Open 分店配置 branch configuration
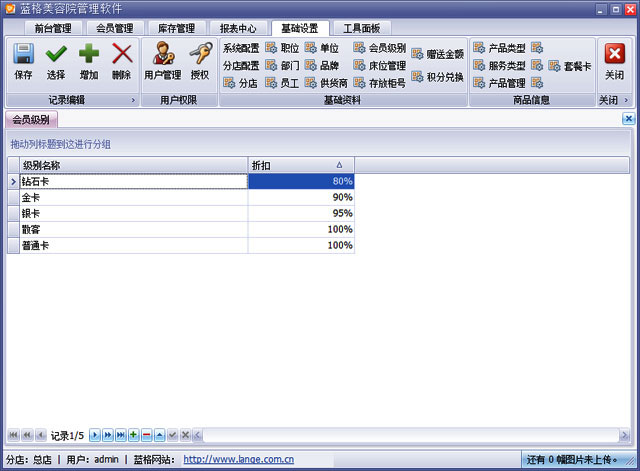Image resolution: width=640 pixels, height=471 pixels. coord(241,66)
